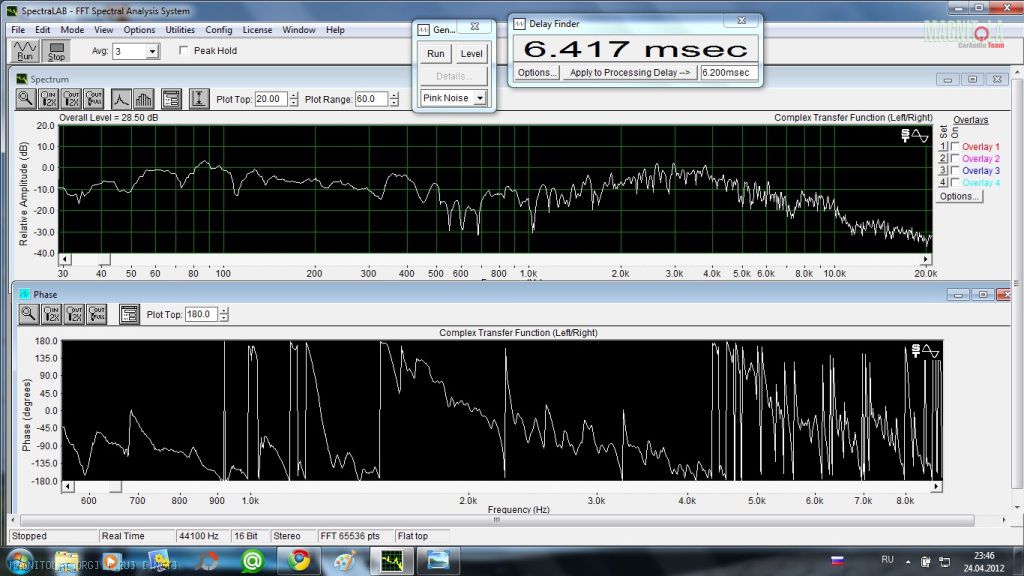The height and width of the screenshot is (576, 1024).
Task: Open Overlays Options button
Action: click(x=959, y=196)
